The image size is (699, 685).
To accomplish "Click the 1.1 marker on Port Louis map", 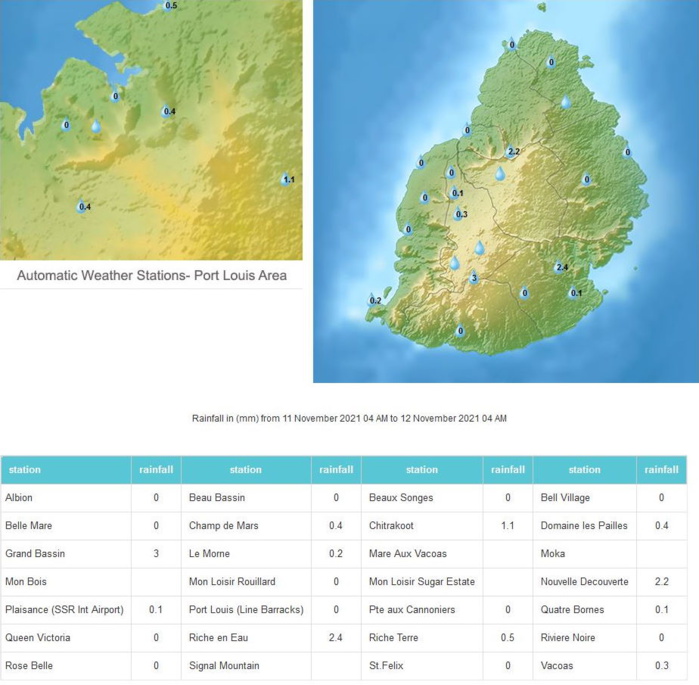I will [x=288, y=180].
